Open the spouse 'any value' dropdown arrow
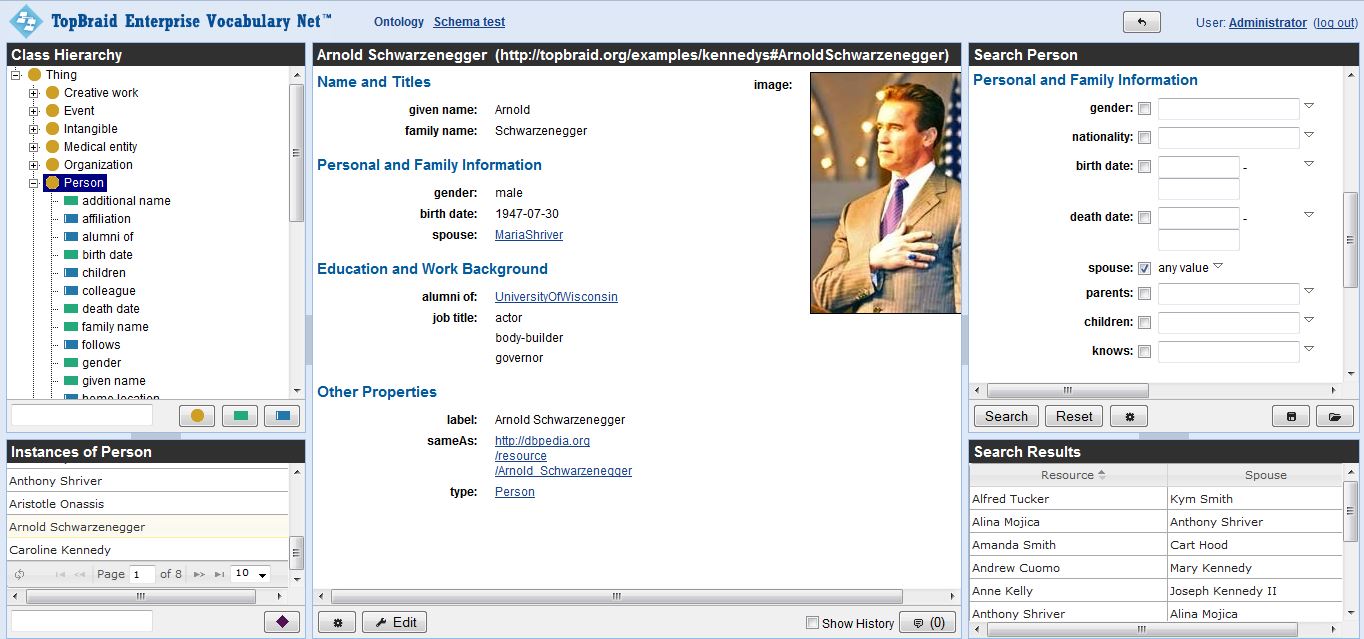 click(1218, 266)
